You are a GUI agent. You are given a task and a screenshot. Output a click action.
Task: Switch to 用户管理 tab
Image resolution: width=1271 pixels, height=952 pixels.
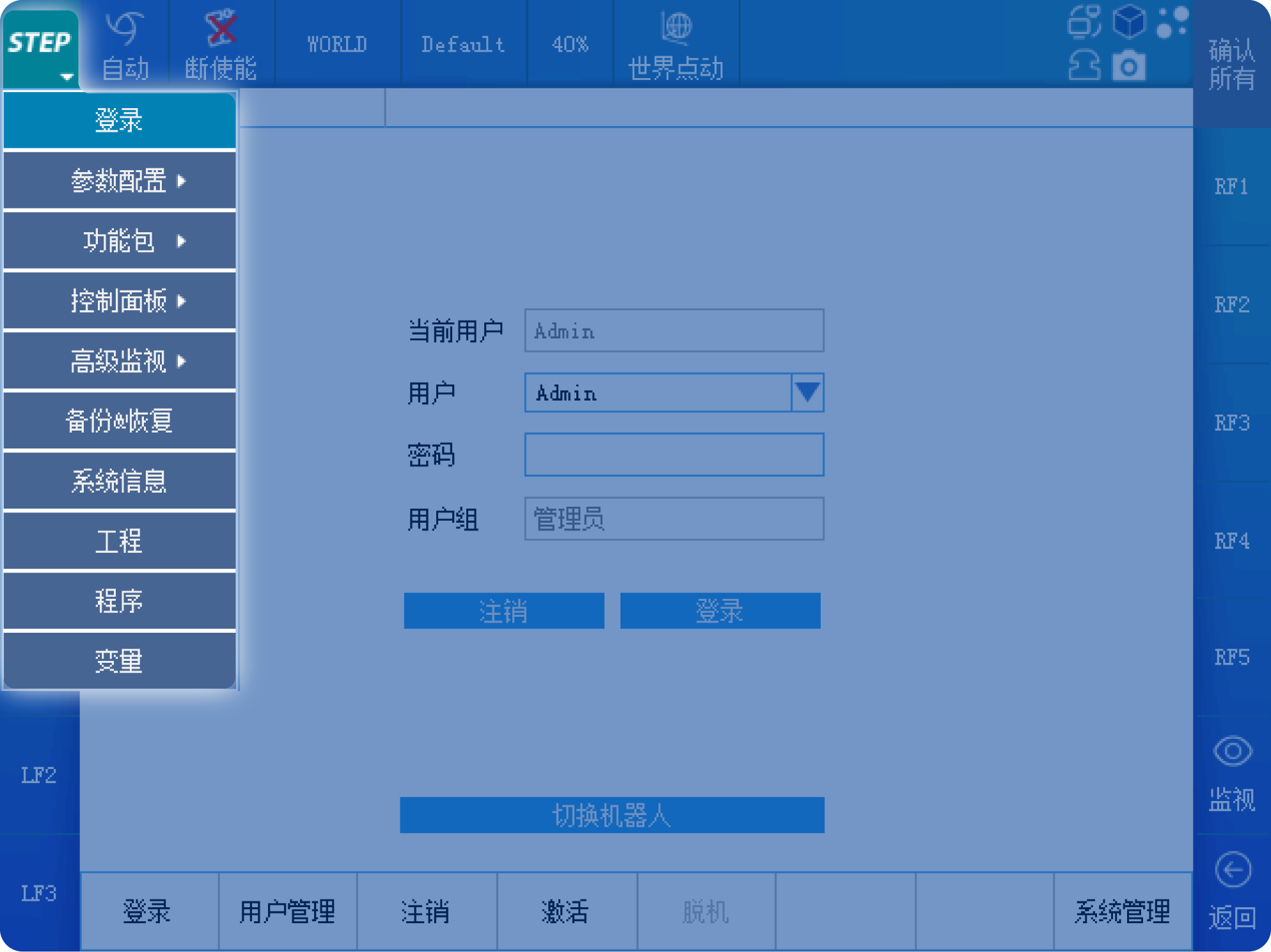click(x=288, y=912)
